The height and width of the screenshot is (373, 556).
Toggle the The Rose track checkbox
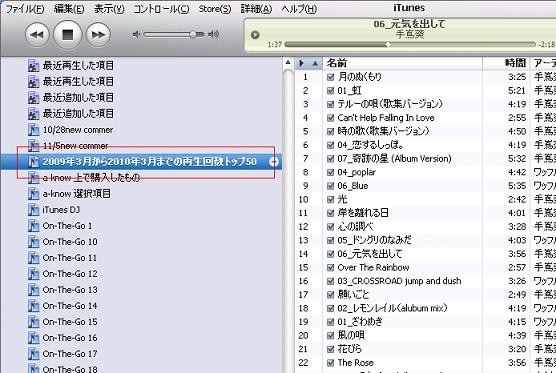pos(330,363)
